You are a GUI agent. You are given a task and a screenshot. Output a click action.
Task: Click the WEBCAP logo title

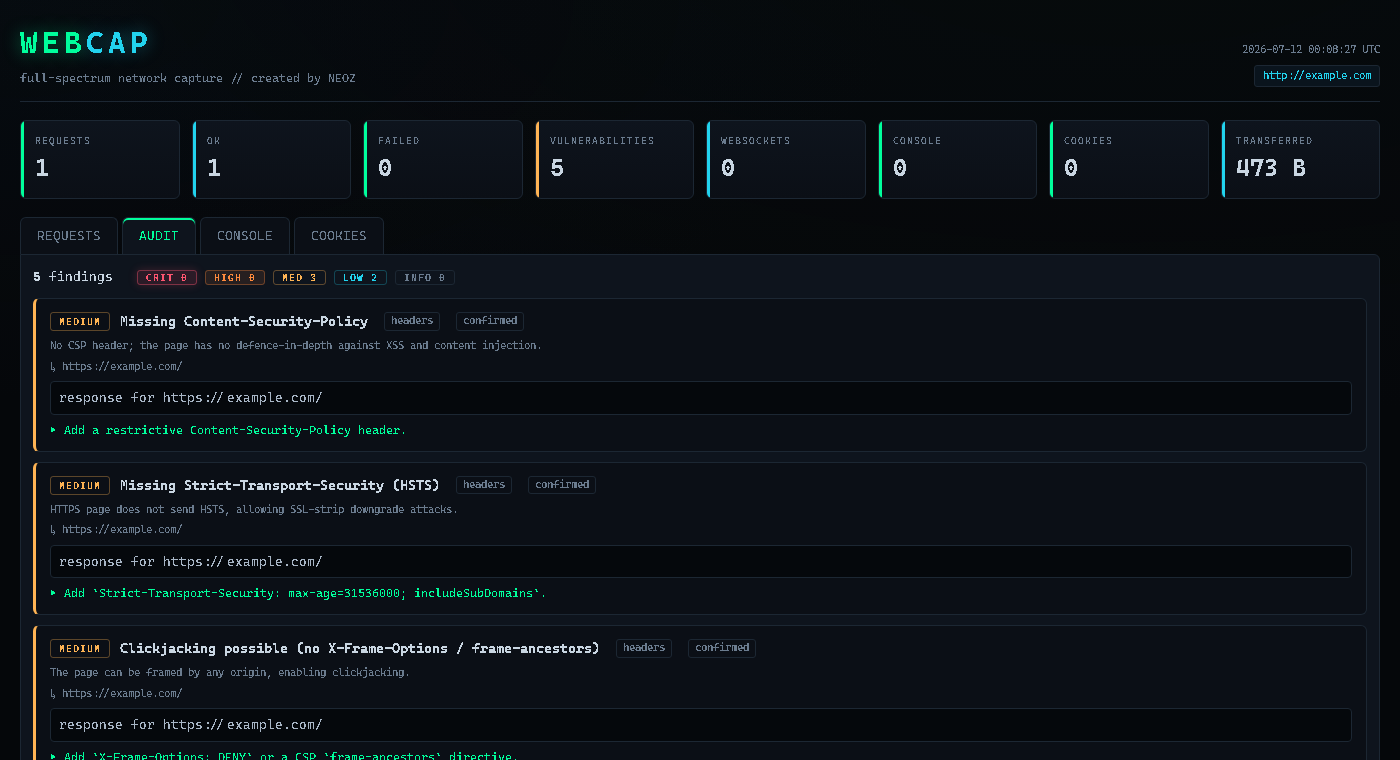85,43
